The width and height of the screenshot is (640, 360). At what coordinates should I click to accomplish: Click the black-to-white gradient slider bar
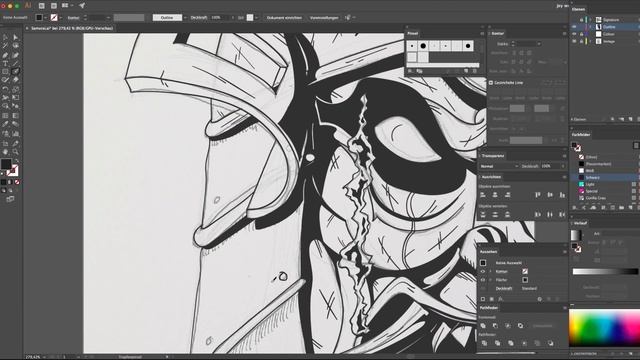[x=605, y=271]
